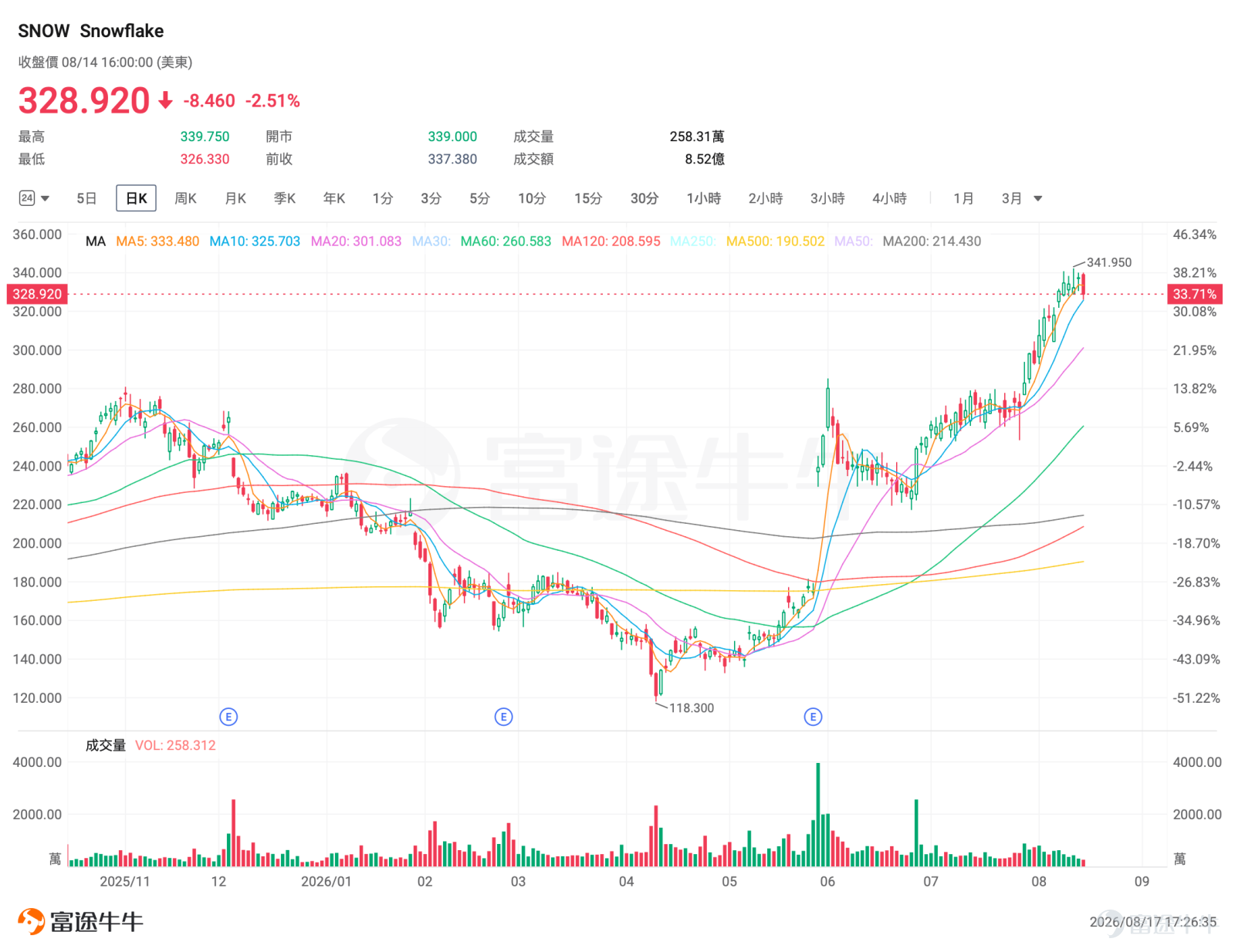Click the red 33.71% percentage-axis tag
1235x952 pixels.
1195,294
